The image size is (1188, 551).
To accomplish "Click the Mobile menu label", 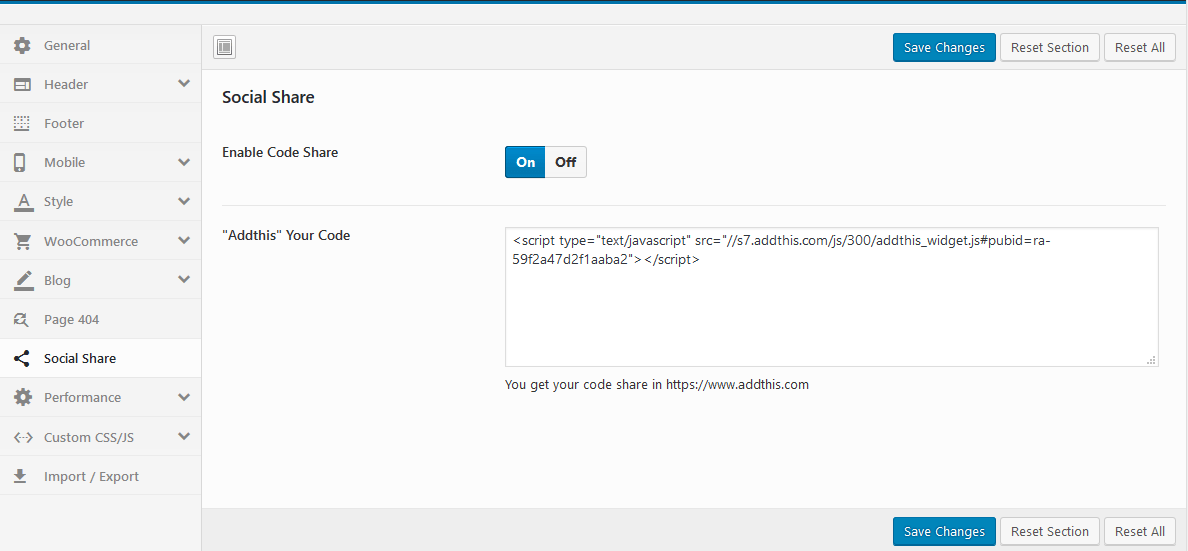I will coord(64,163).
